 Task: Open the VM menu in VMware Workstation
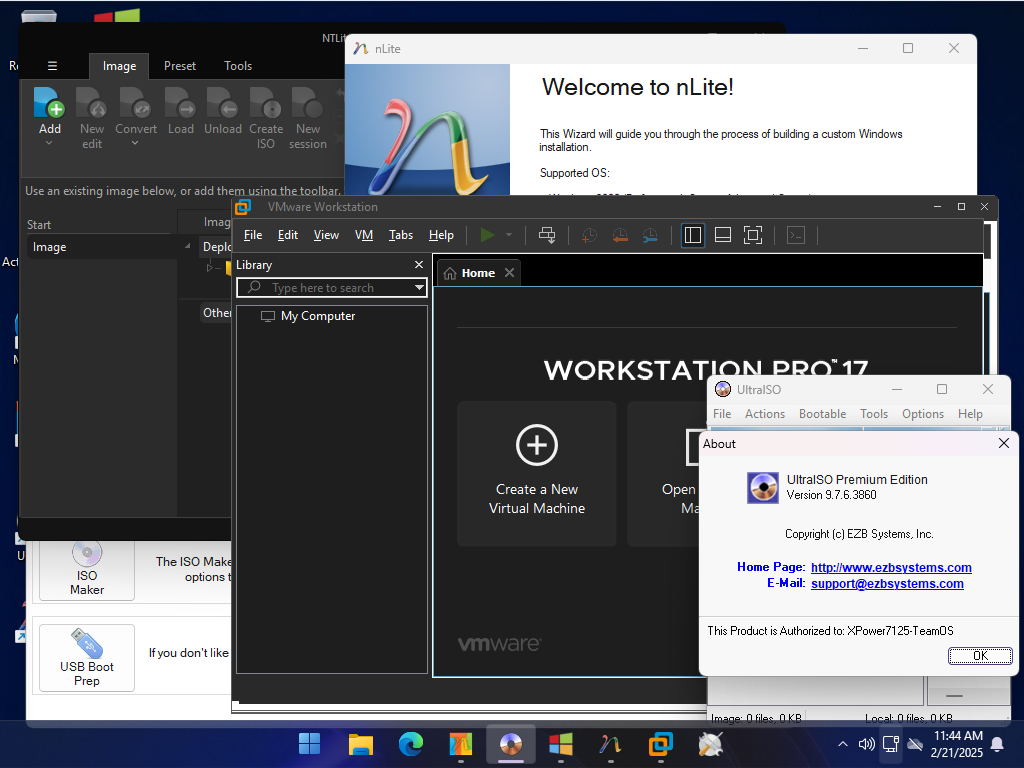(364, 235)
